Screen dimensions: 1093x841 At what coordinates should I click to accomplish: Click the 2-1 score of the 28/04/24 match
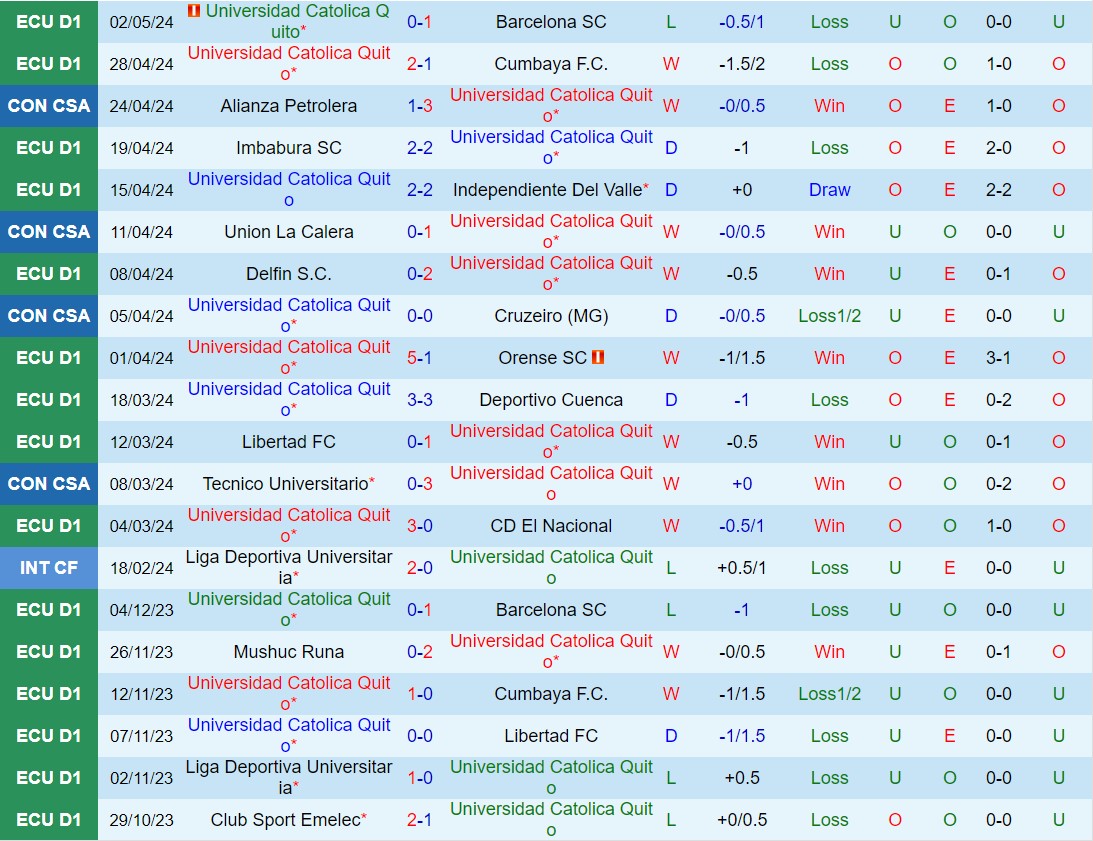(419, 63)
